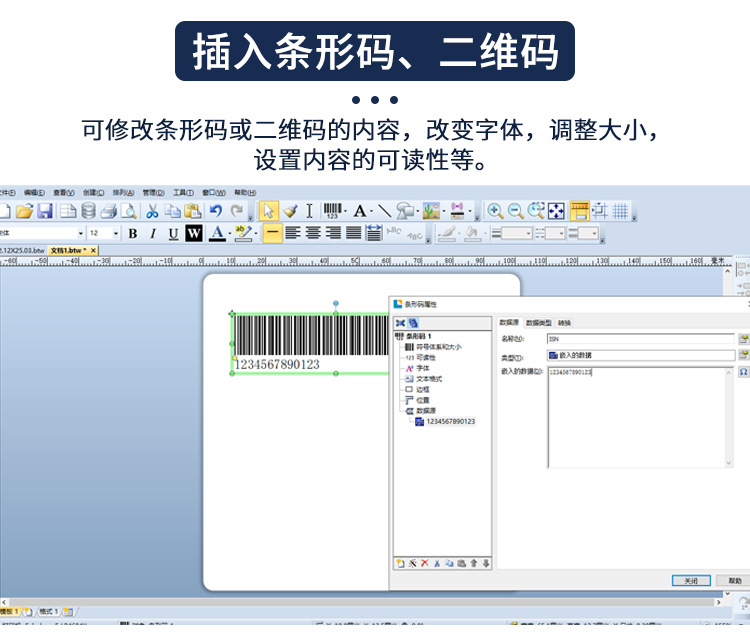Click the 名称 input field
This screenshot has height=642, width=750.
pyautogui.click(x=640, y=339)
